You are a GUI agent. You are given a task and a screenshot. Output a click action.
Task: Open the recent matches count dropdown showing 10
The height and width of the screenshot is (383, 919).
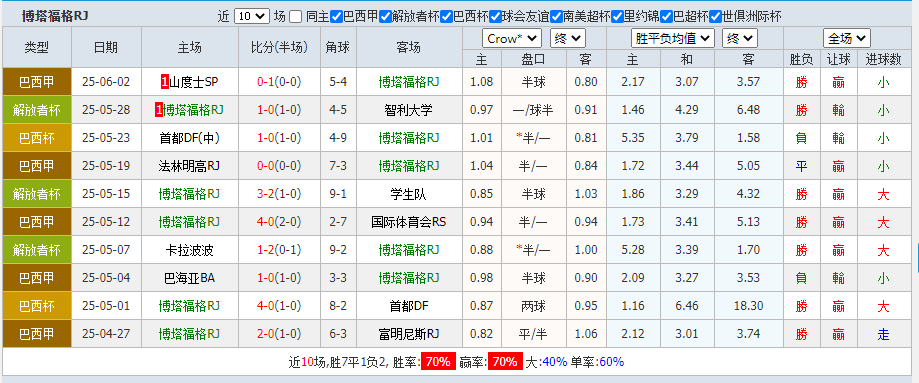[x=251, y=16]
